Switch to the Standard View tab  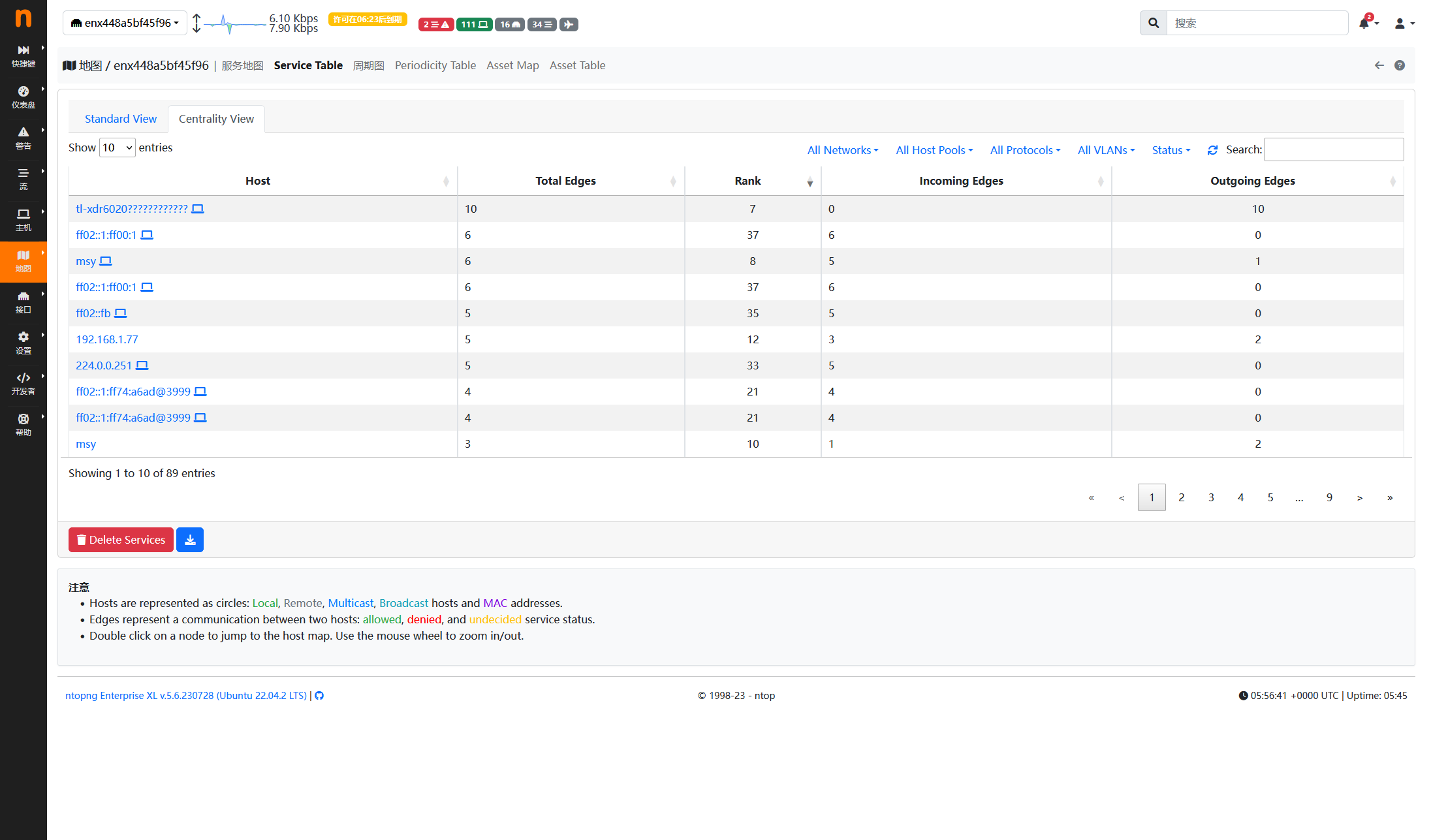pos(121,119)
